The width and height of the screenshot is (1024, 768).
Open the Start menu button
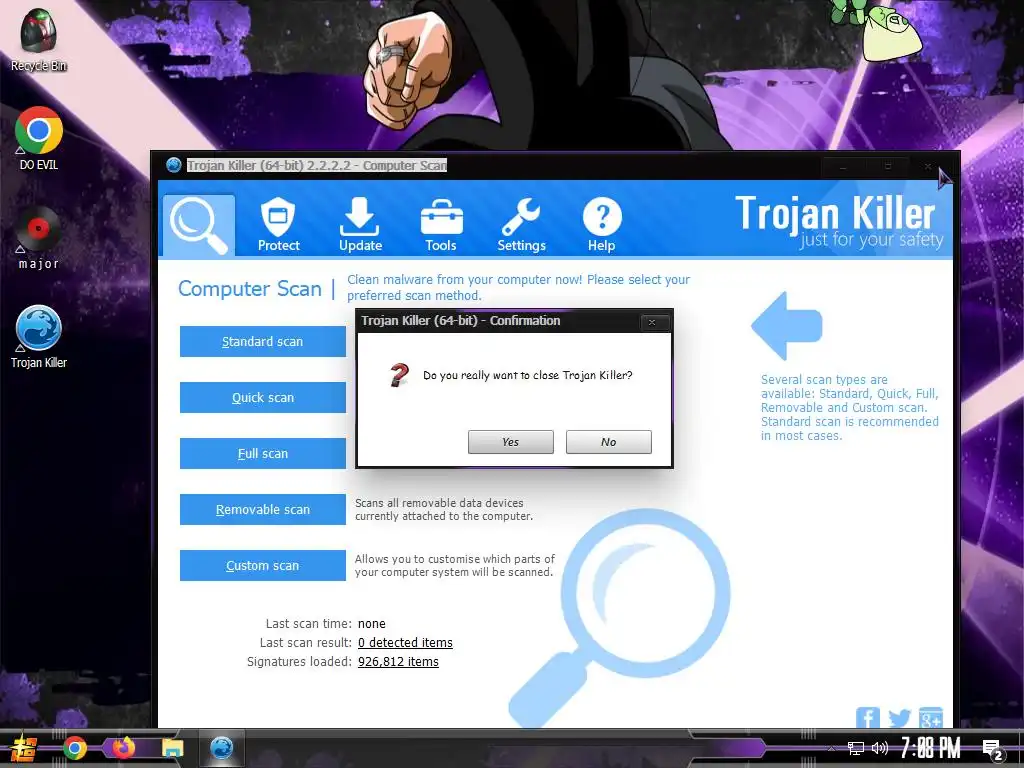tap(24, 748)
